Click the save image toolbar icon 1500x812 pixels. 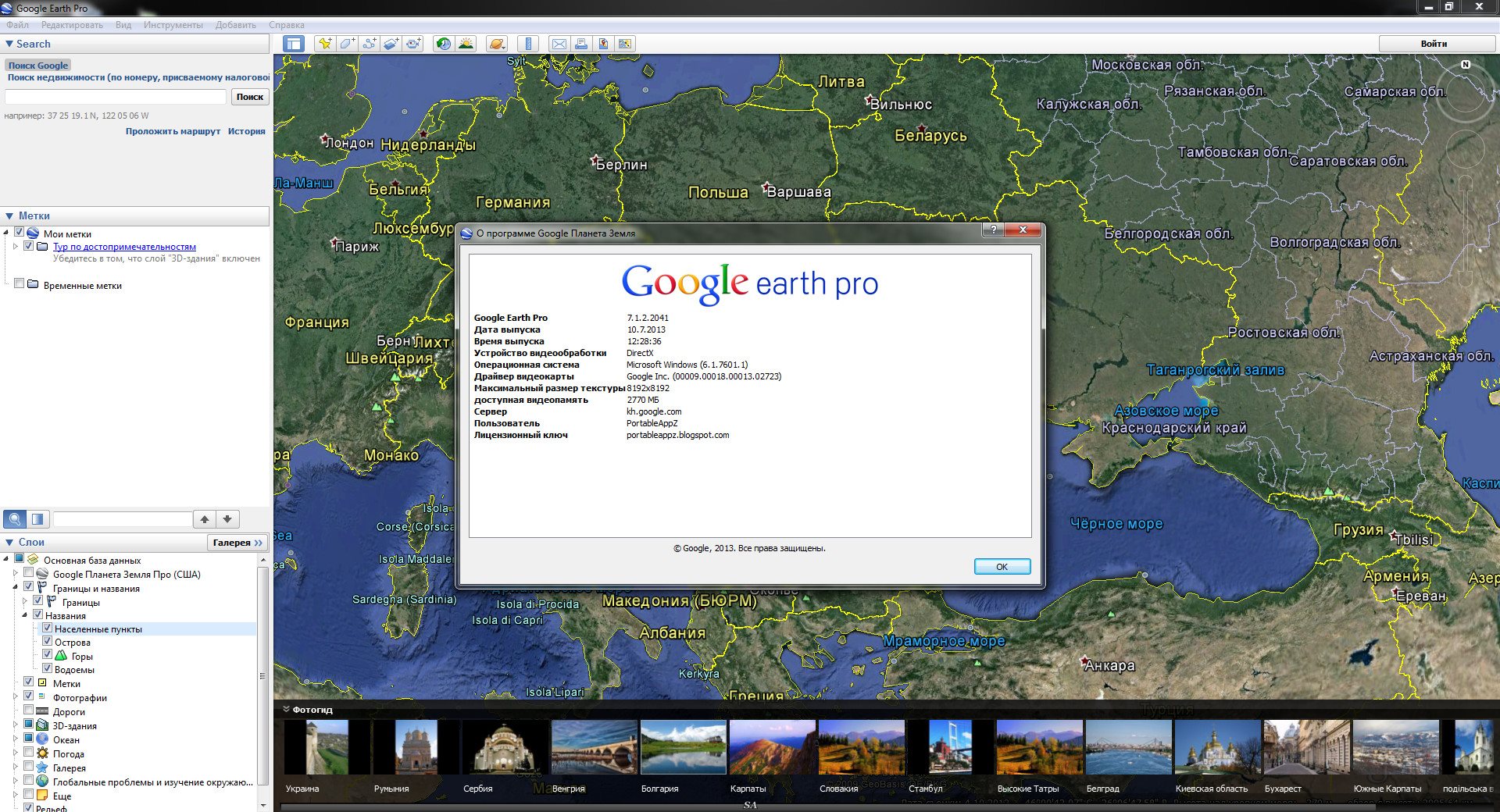click(603, 44)
